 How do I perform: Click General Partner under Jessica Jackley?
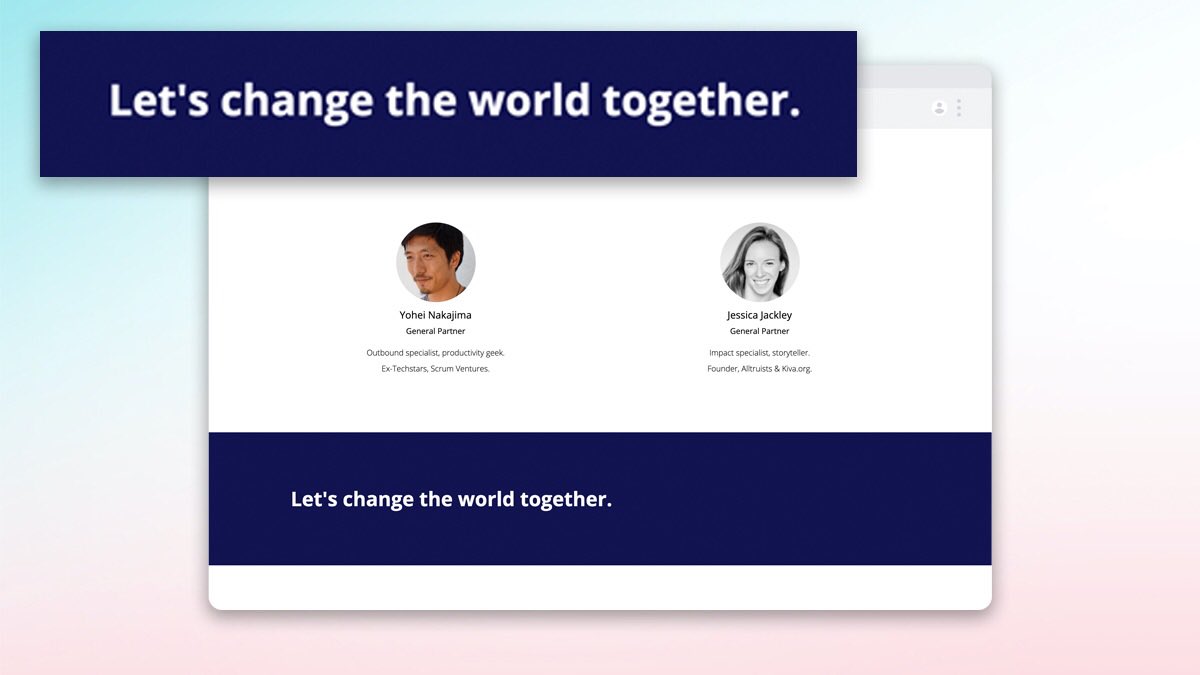(x=760, y=331)
